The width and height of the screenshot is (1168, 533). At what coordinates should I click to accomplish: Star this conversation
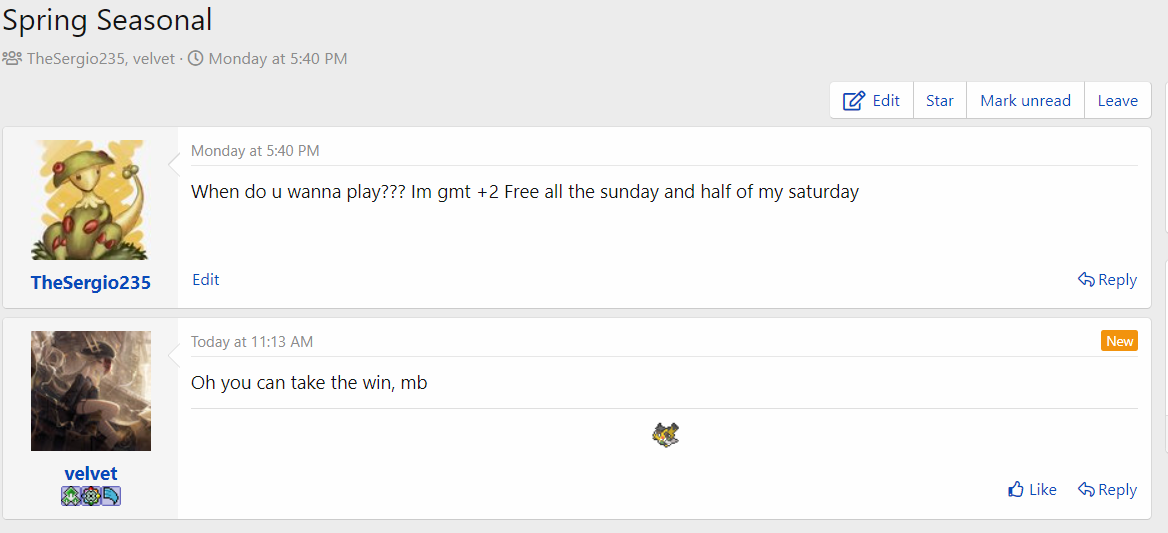pos(939,100)
